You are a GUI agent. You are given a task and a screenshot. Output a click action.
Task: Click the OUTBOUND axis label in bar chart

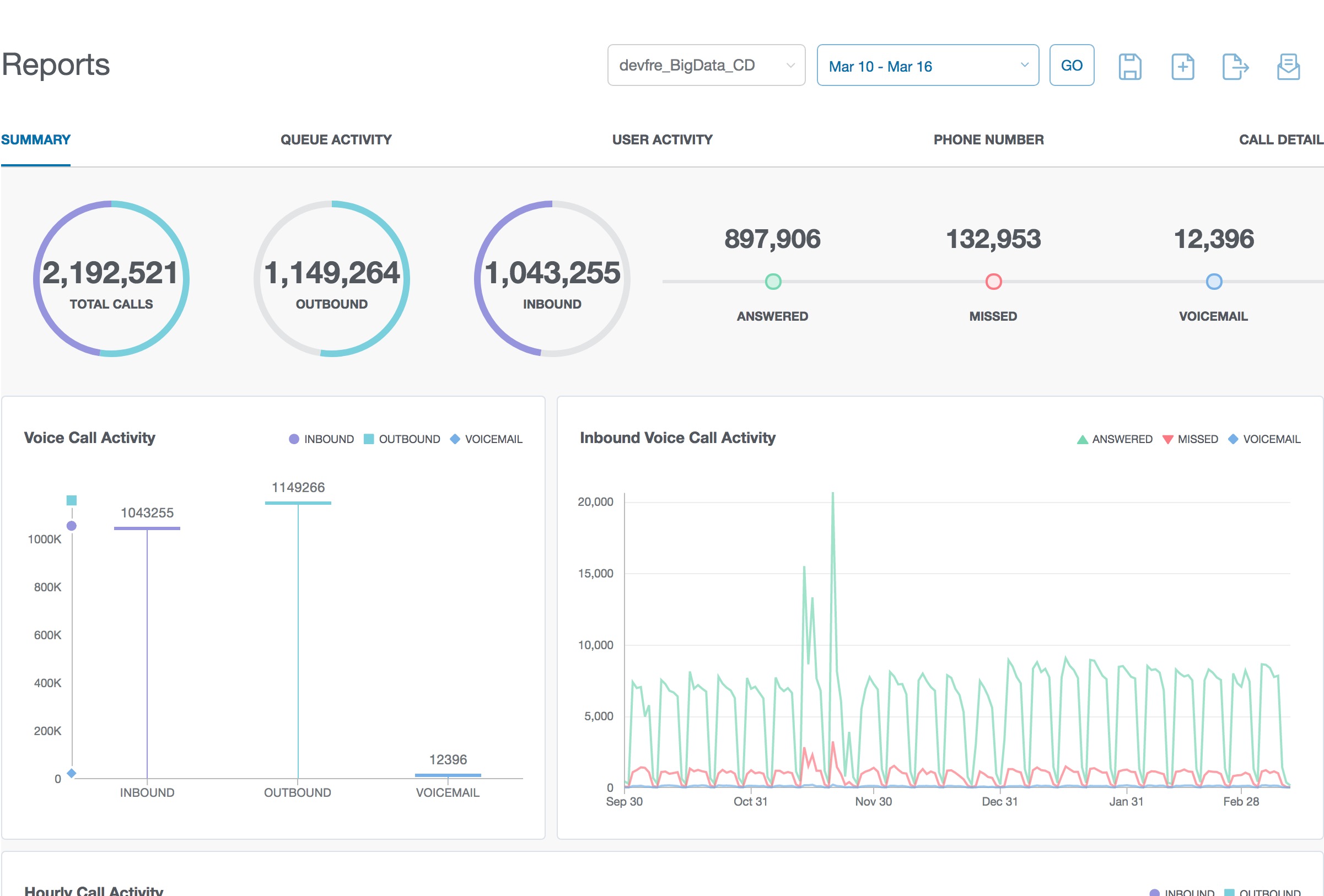pyautogui.click(x=298, y=792)
